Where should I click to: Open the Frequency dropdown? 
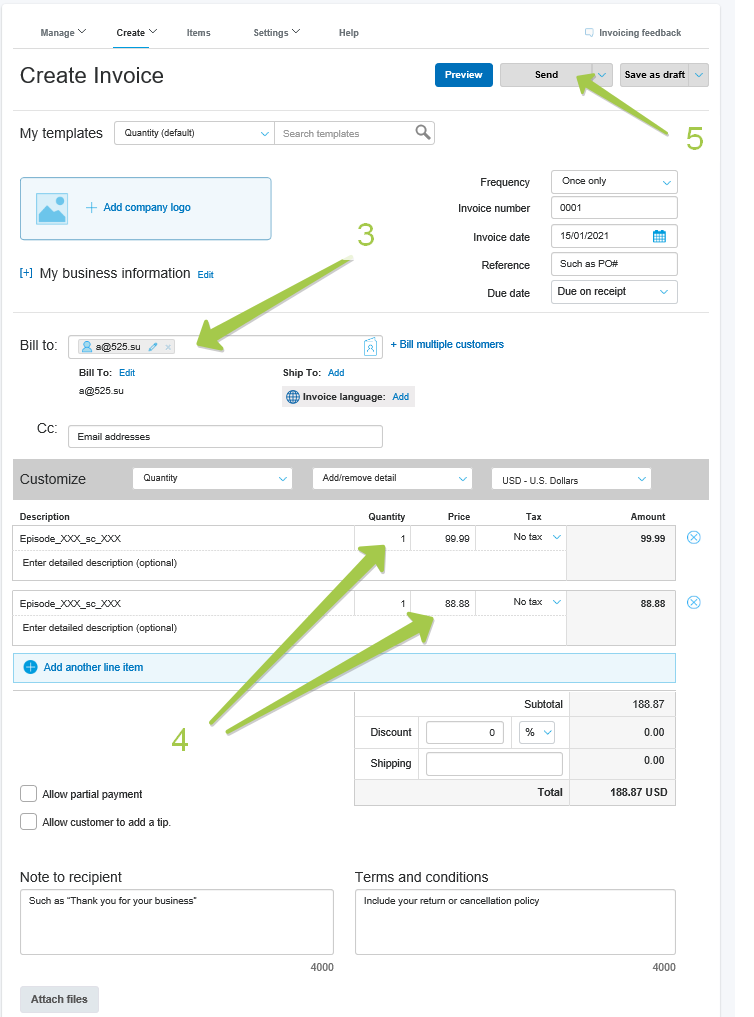[614, 182]
